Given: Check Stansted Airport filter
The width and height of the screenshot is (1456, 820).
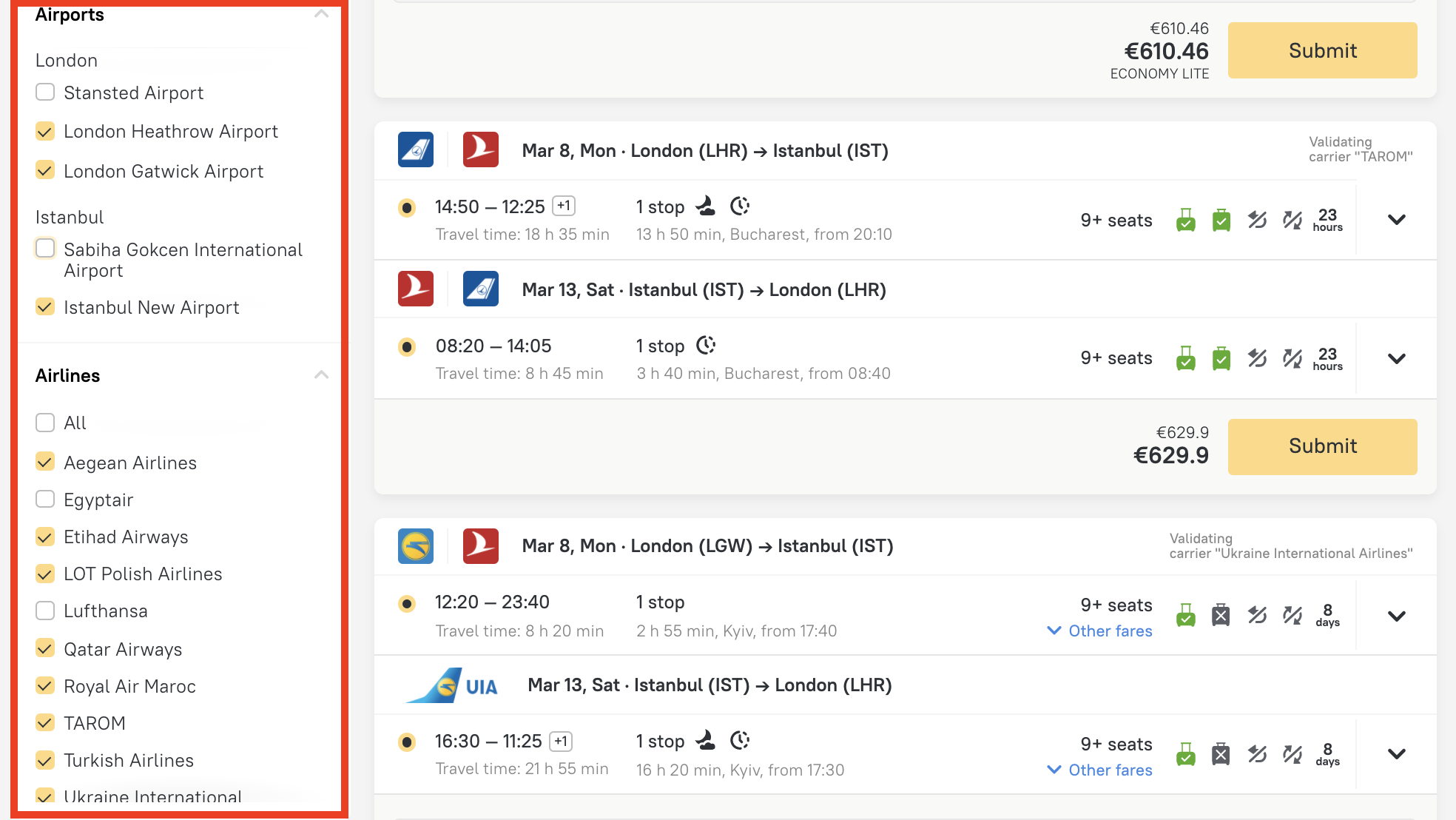Looking at the screenshot, I should tap(45, 93).
